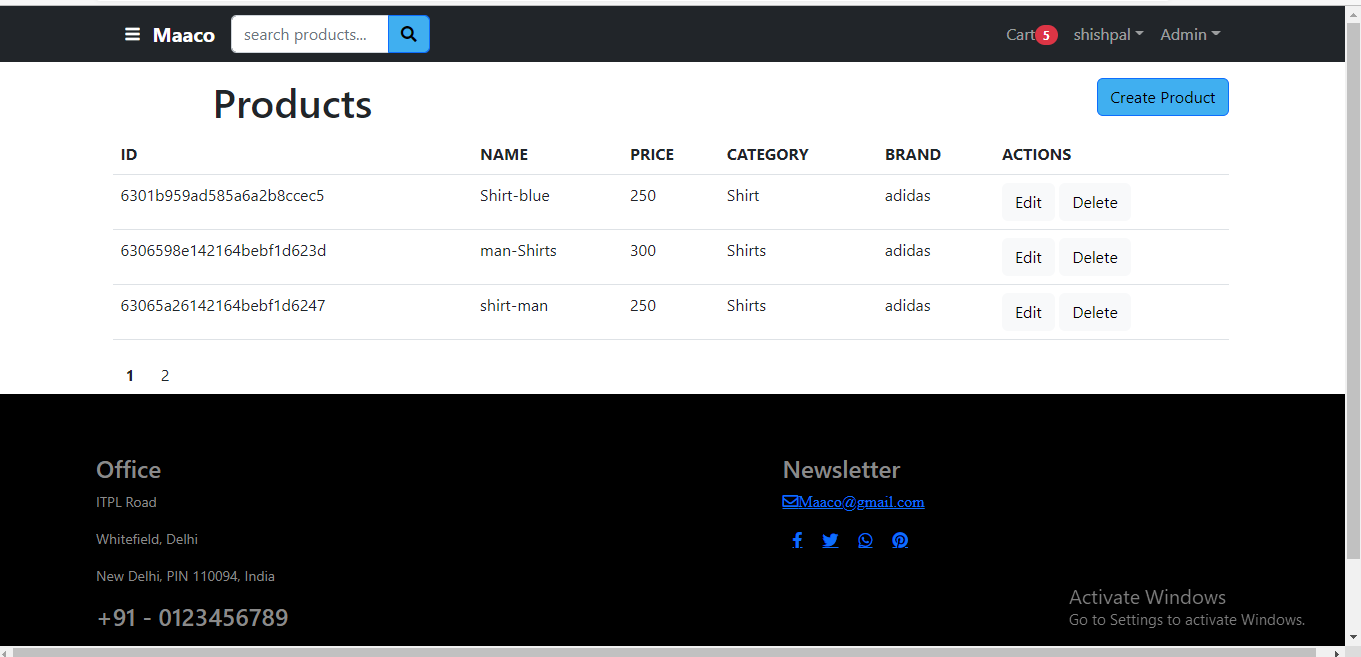Open the Admin dropdown menu
This screenshot has width=1361, height=657.
[1189, 34]
